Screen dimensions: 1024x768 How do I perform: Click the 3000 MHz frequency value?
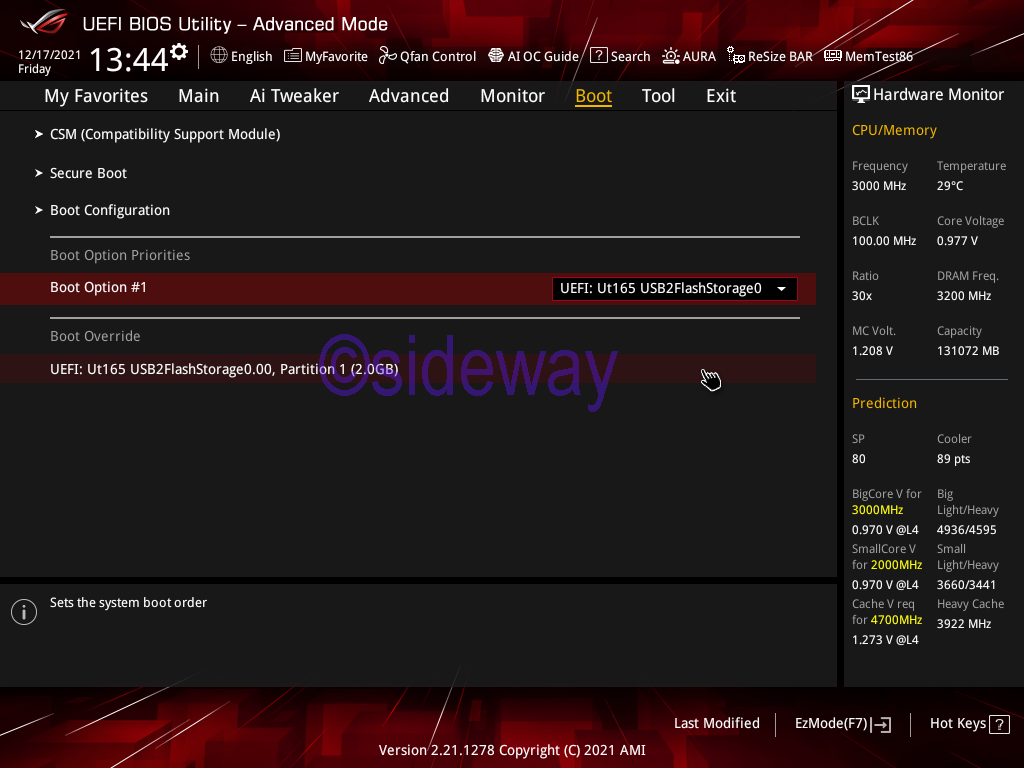pyautogui.click(x=879, y=186)
